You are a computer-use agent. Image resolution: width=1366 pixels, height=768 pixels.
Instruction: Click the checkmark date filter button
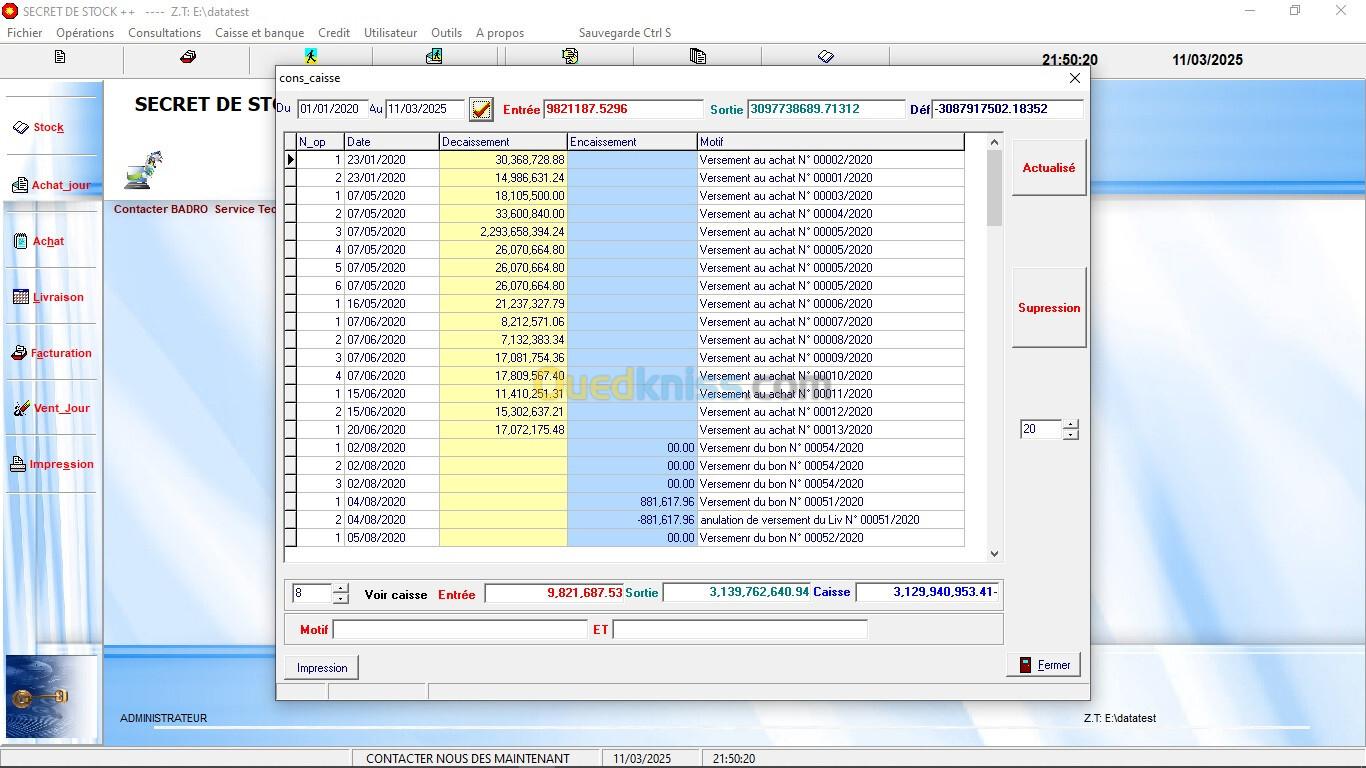[x=481, y=109]
